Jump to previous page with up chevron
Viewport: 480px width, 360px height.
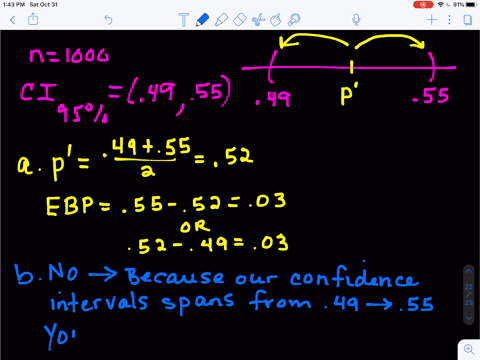[x=469, y=271]
